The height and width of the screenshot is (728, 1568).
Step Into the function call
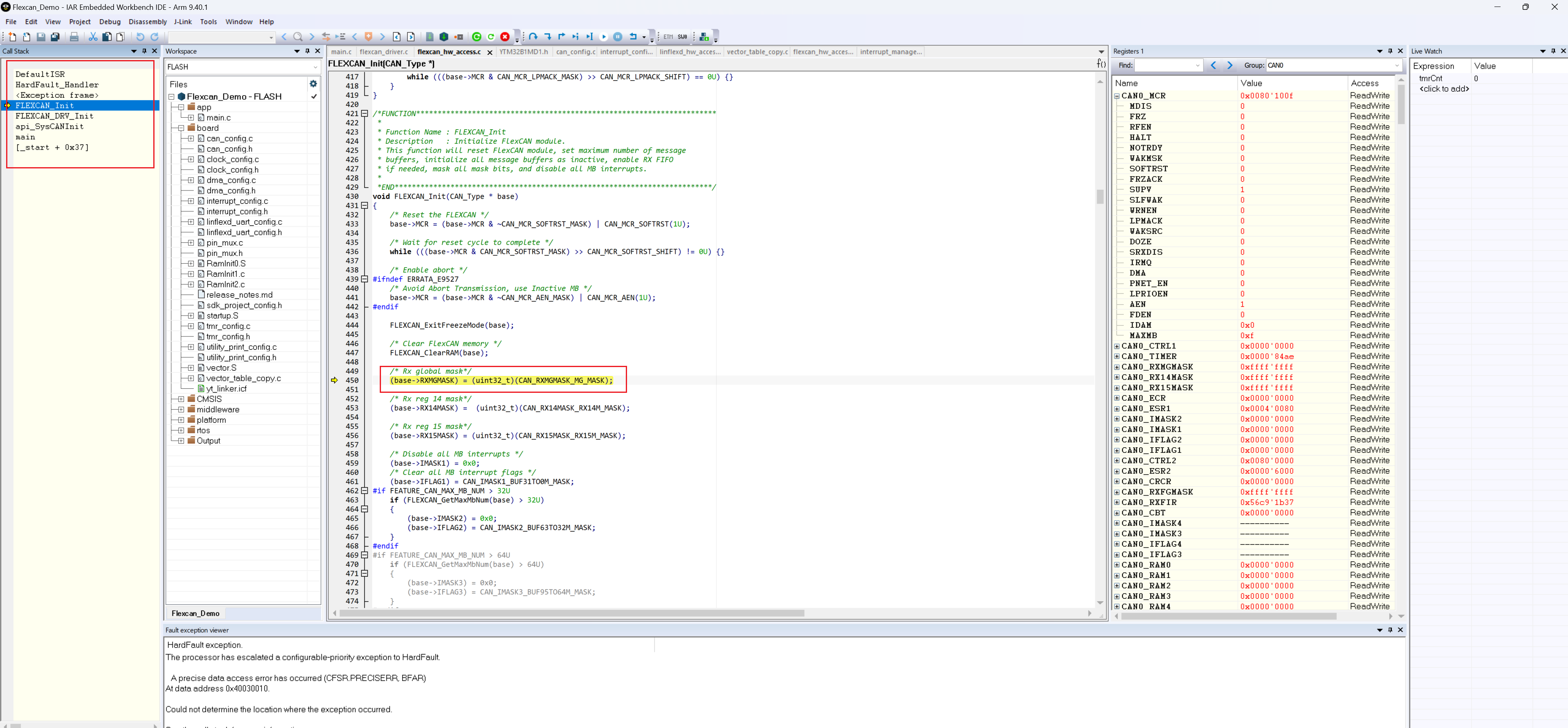click(548, 37)
